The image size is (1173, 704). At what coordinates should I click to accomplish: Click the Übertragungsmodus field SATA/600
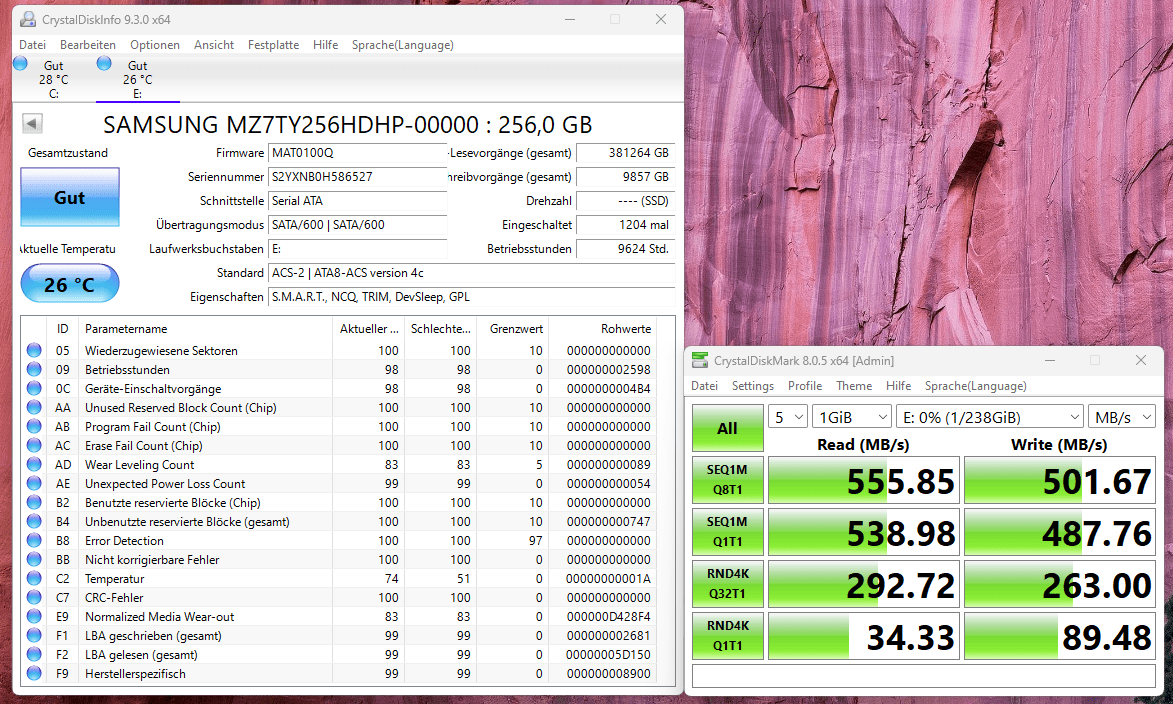(358, 224)
